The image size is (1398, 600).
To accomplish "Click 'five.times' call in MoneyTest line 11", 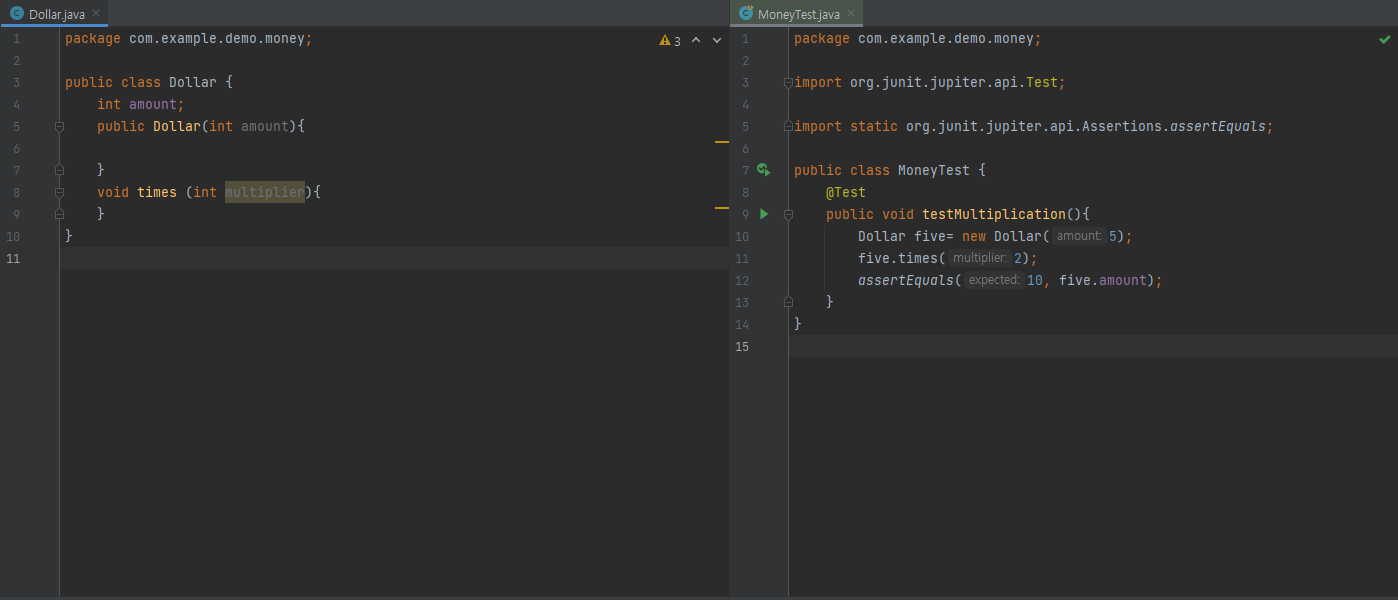I will [898, 258].
